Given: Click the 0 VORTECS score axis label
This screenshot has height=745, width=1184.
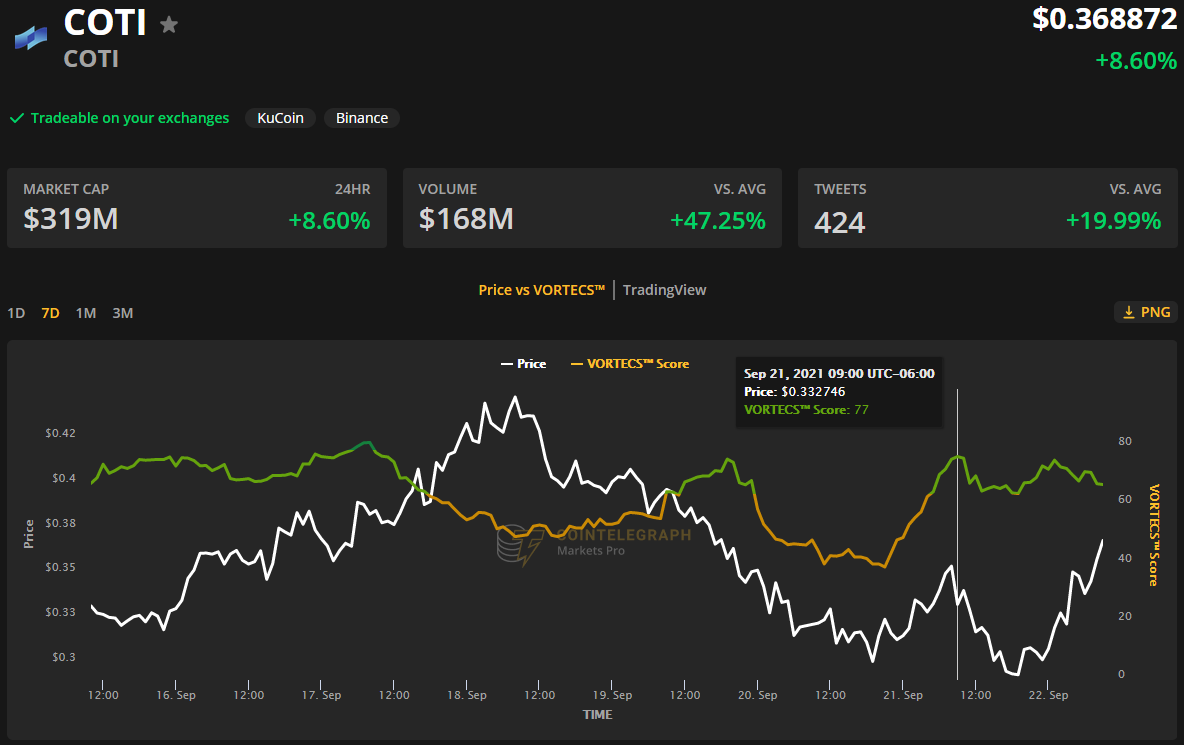Looking at the screenshot, I should 1121,675.
